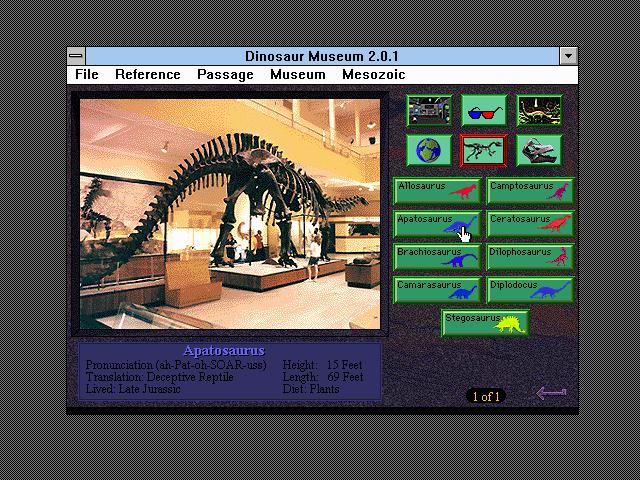The width and height of the screenshot is (640, 480).
Task: Open the Mesozoic menu
Action: click(x=373, y=75)
